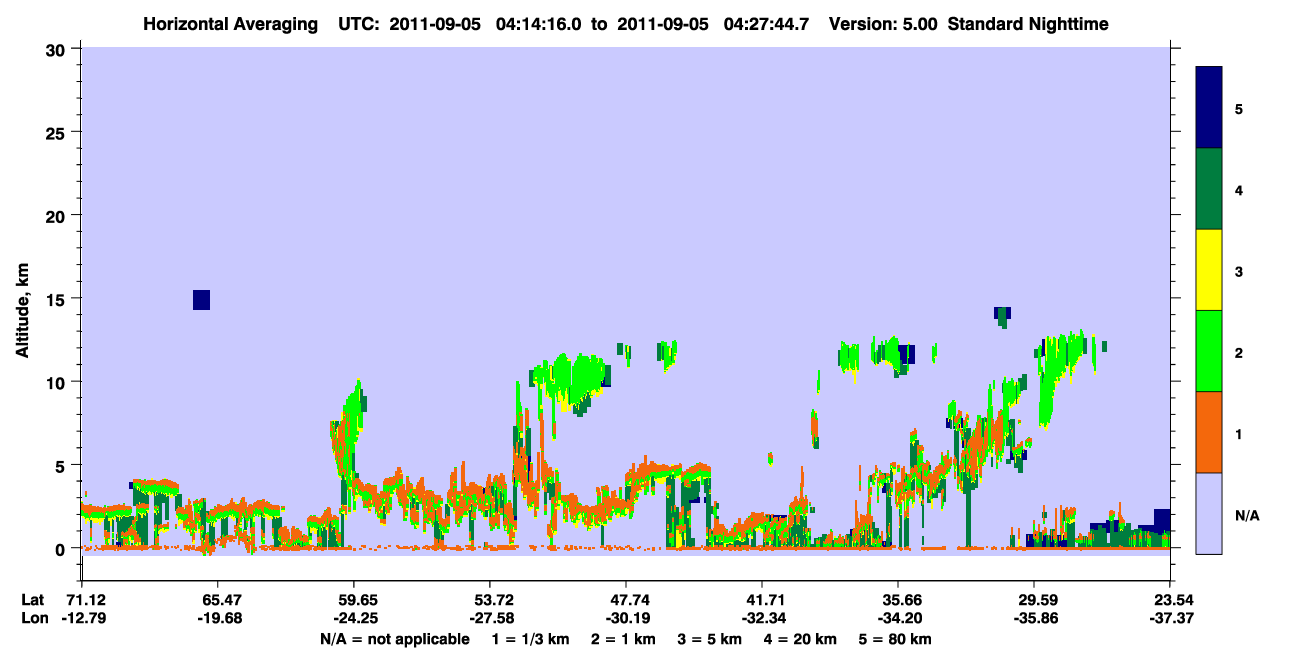Click legend text 'N/A = not applicable'
Screen dimensions: 1300x667
(x=394, y=639)
